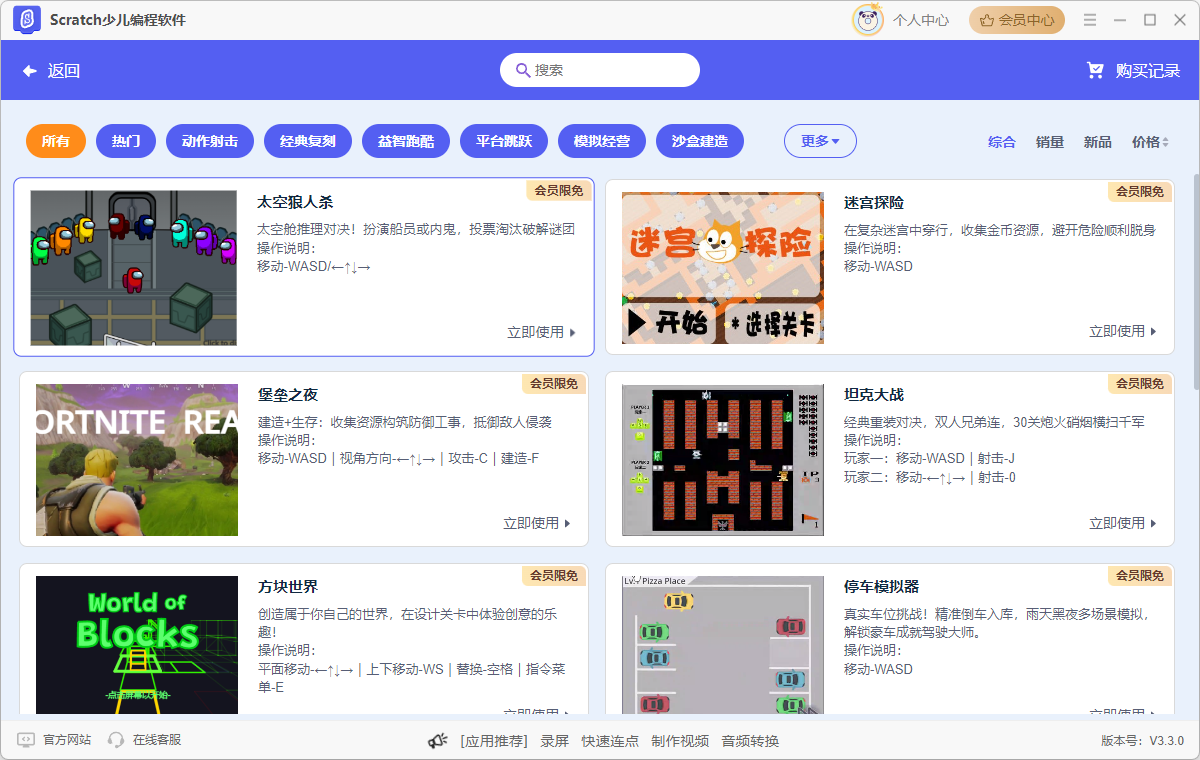Open recommended app 录屏
The width and height of the screenshot is (1200, 760).
[554, 741]
